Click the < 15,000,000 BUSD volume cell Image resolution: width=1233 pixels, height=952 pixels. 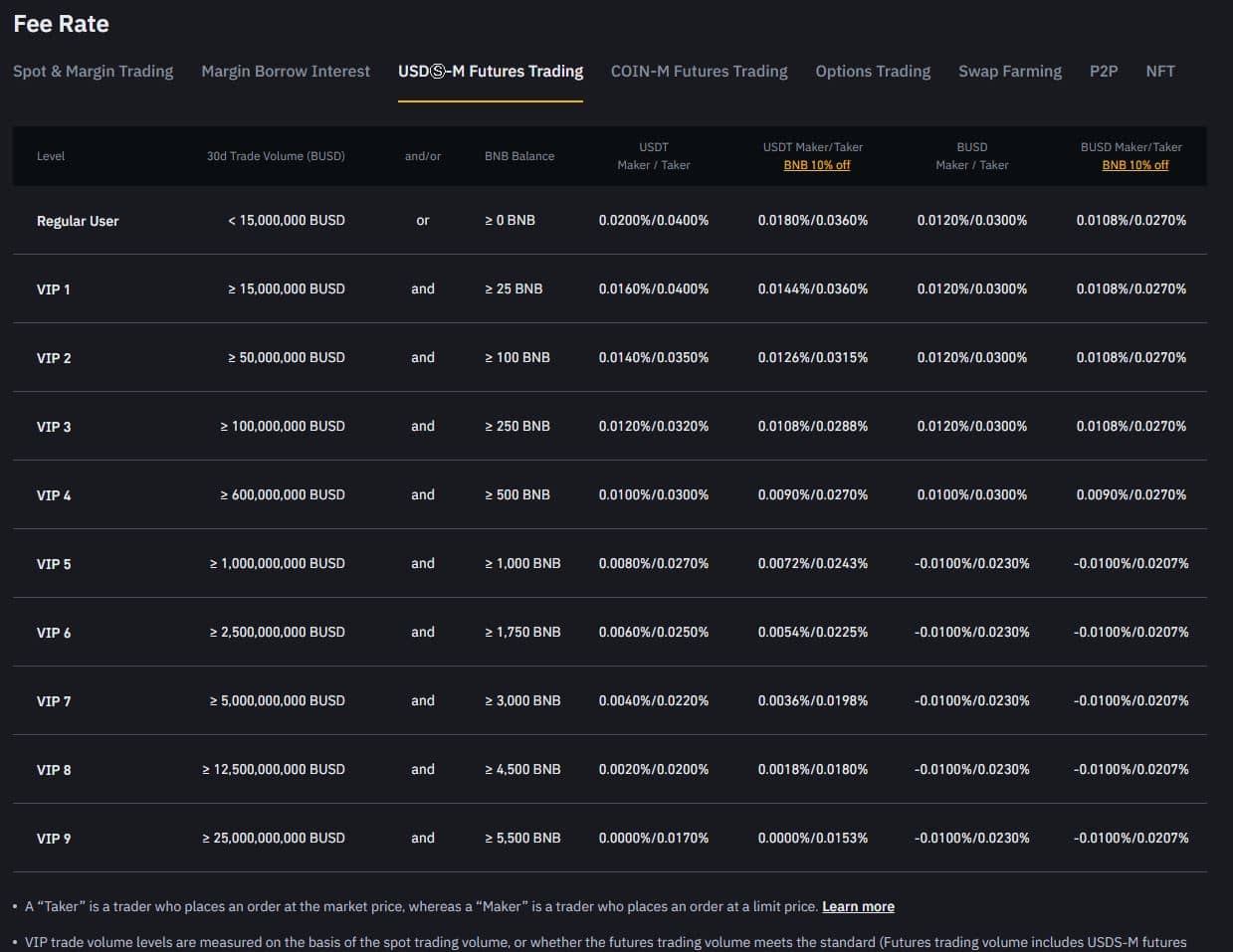click(287, 220)
